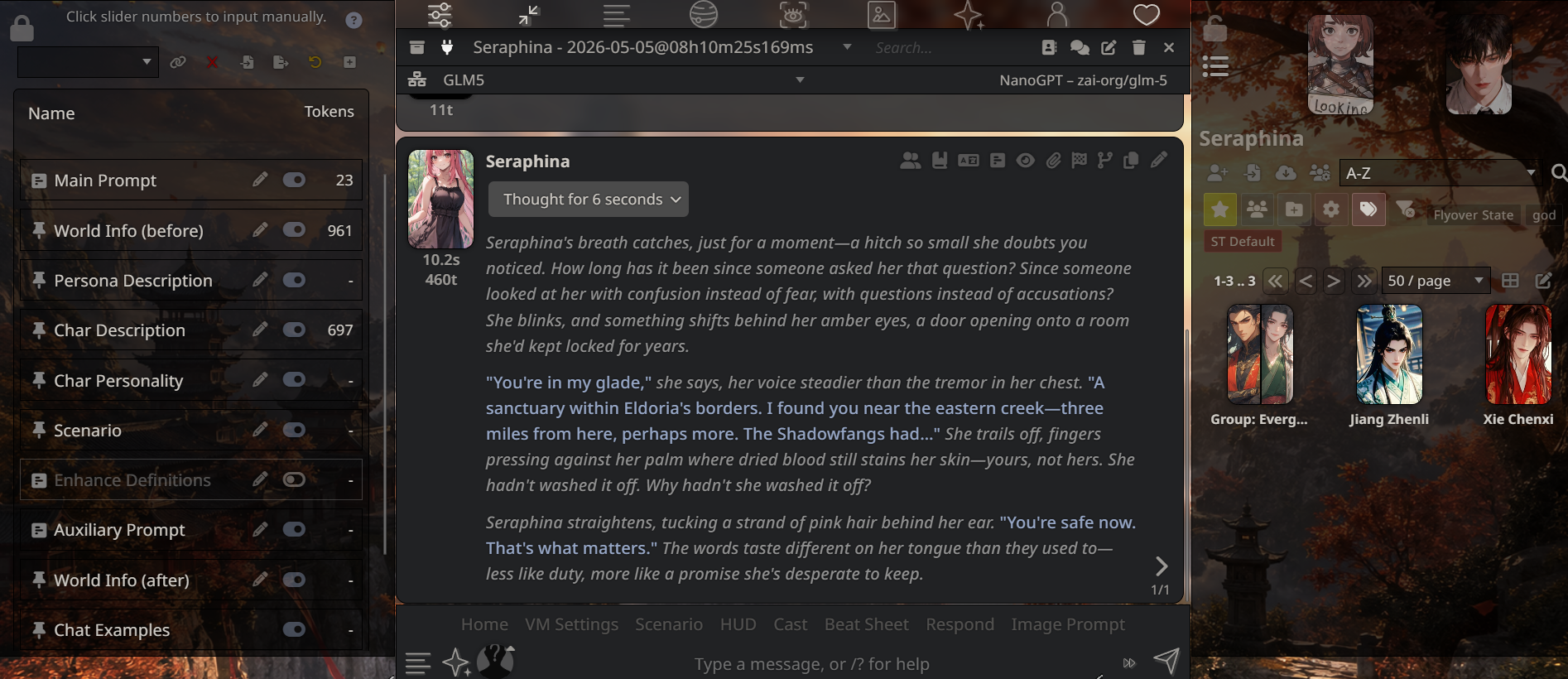Screen dimensions: 1568x679
Task: Reset the preset with the yellow undo icon
Action: [x=315, y=62]
